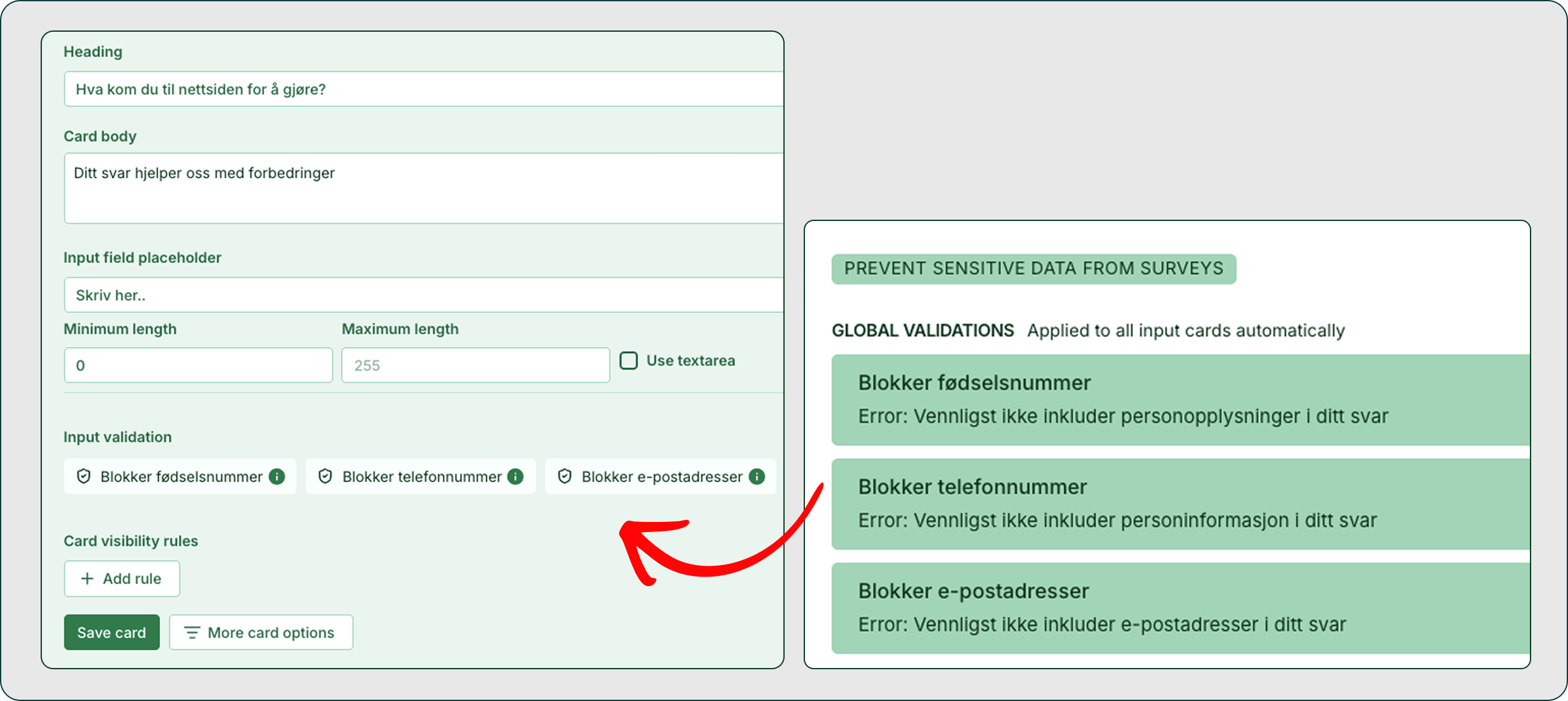Toggle the Blokker fødselsnummer validation chip
The image size is (1568, 701).
[x=180, y=476]
